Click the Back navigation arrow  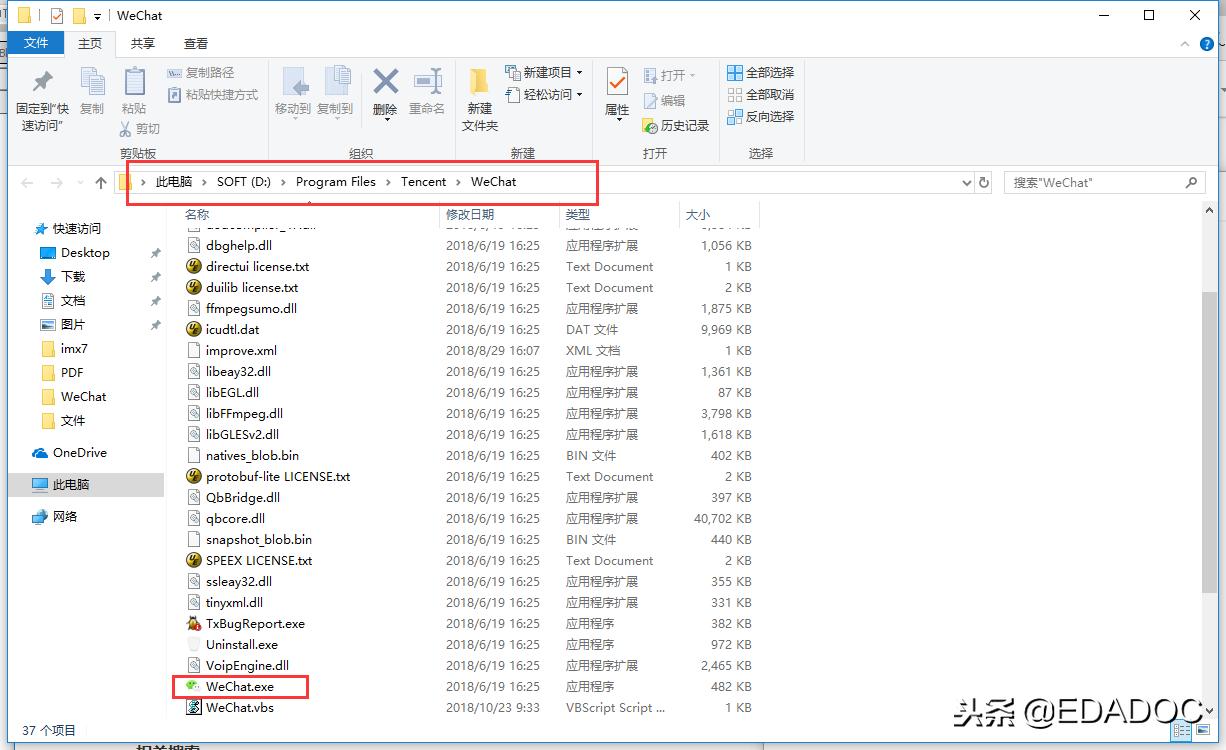click(x=27, y=182)
